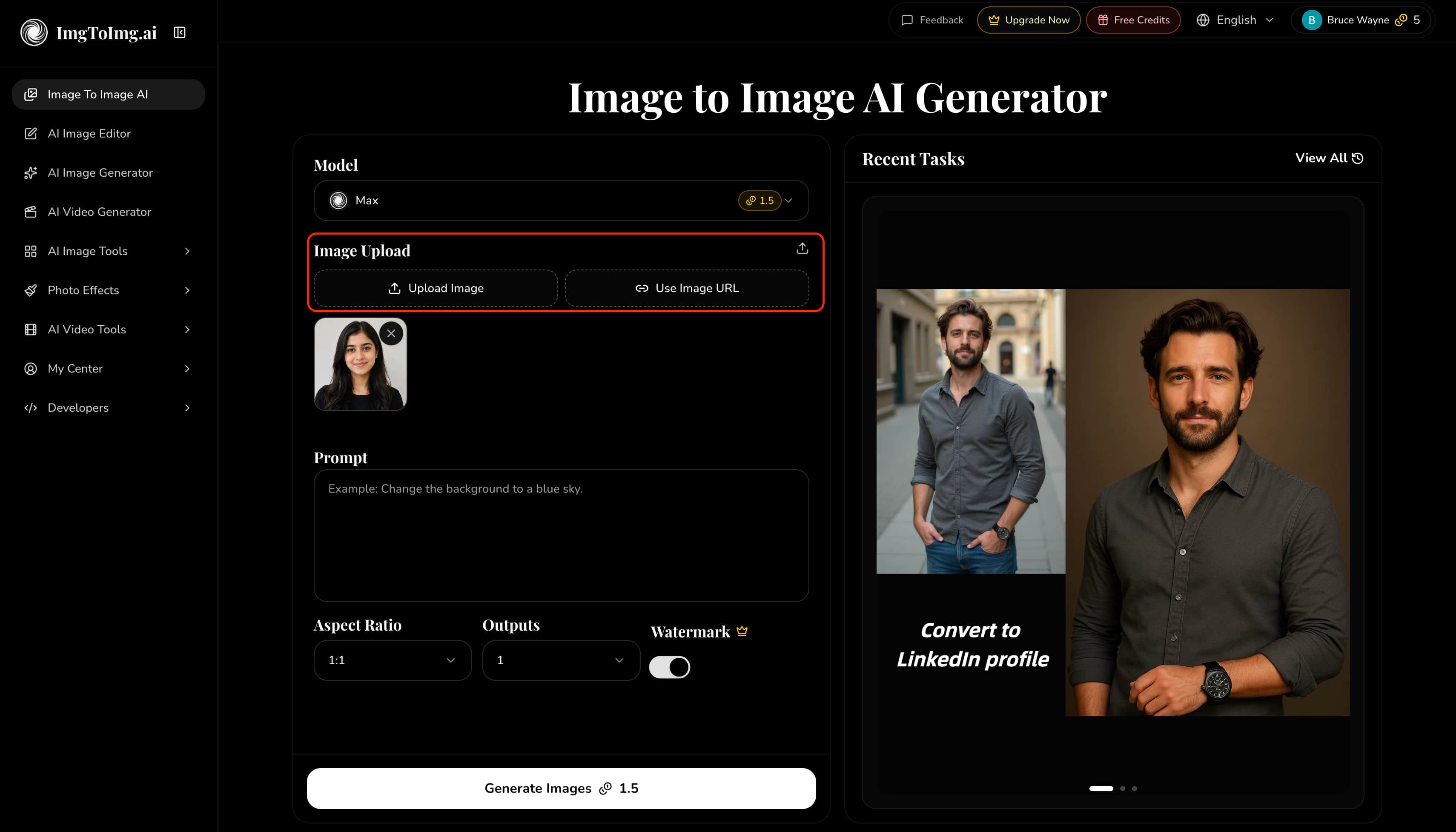This screenshot has width=1456, height=832.
Task: Click the My Center user icon
Action: click(x=31, y=369)
